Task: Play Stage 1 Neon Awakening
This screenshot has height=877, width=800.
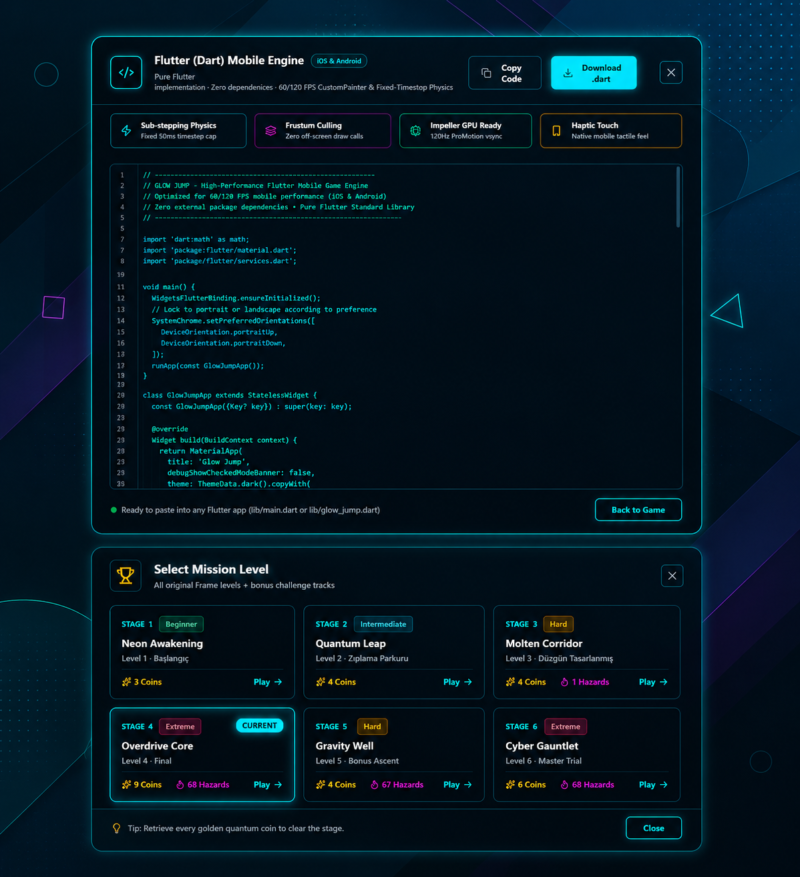Action: pos(267,682)
